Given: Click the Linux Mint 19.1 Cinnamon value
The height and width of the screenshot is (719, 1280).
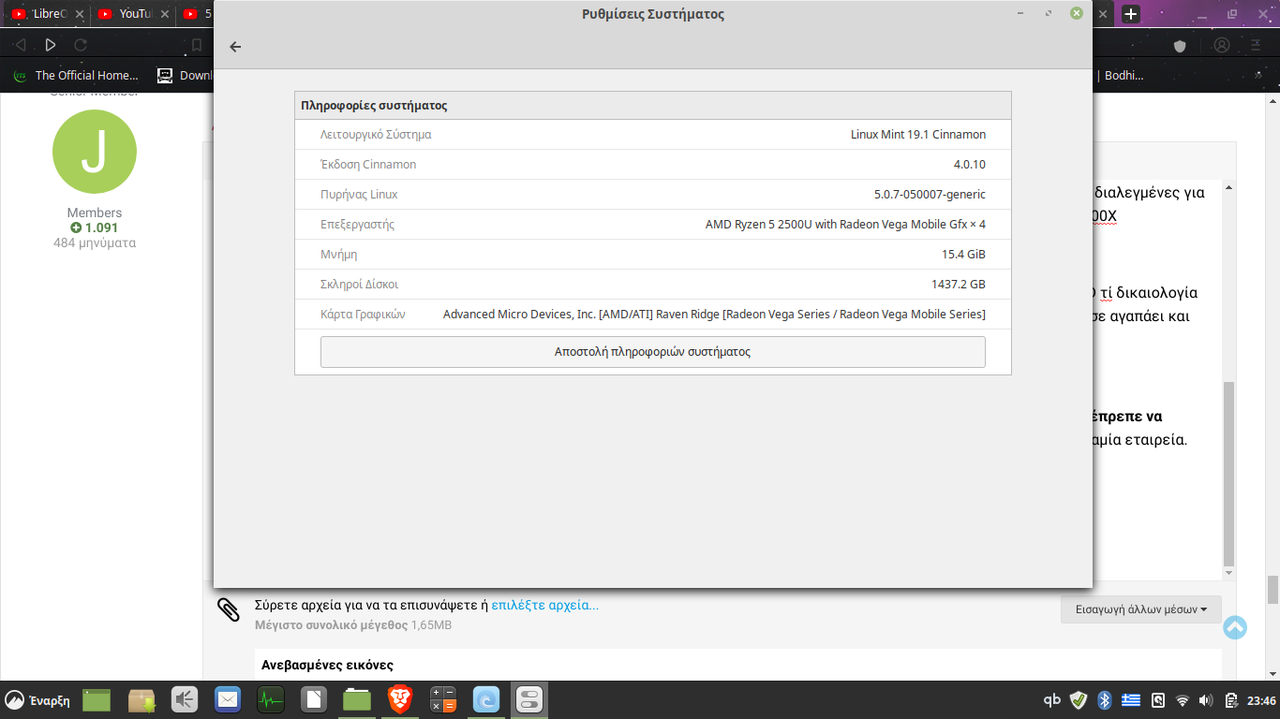Looking at the screenshot, I should click(x=918, y=134).
